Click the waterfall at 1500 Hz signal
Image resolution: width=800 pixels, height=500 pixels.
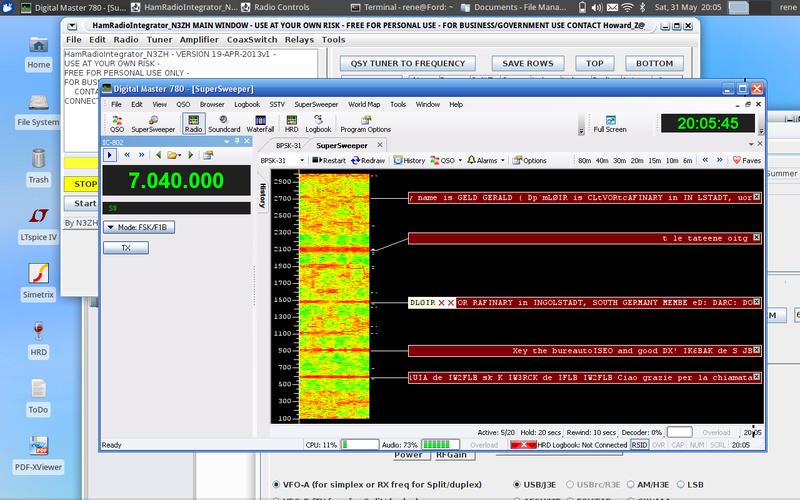click(x=334, y=302)
